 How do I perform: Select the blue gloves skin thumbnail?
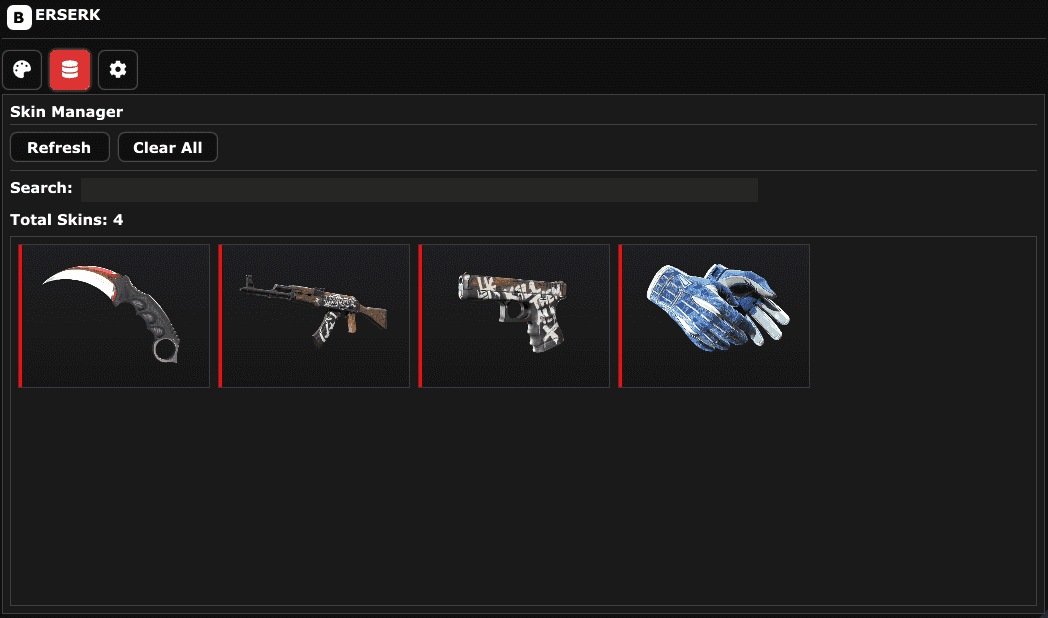click(x=714, y=315)
